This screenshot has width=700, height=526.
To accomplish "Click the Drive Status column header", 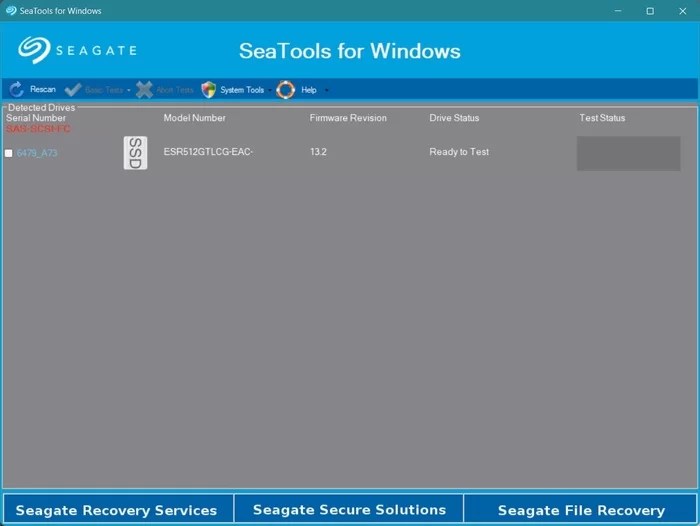I will (454, 118).
